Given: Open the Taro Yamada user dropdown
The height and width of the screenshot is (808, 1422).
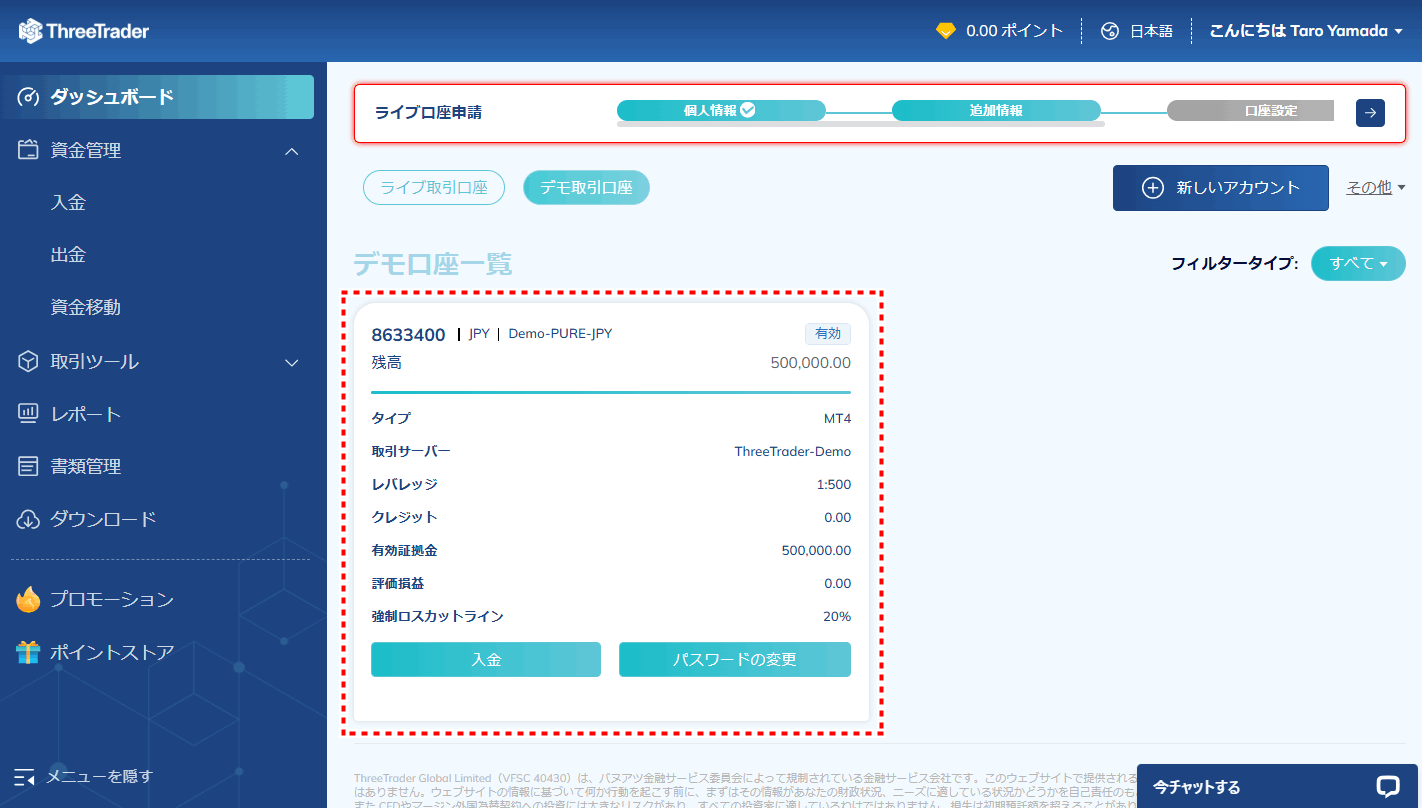Looking at the screenshot, I should coord(1306,31).
